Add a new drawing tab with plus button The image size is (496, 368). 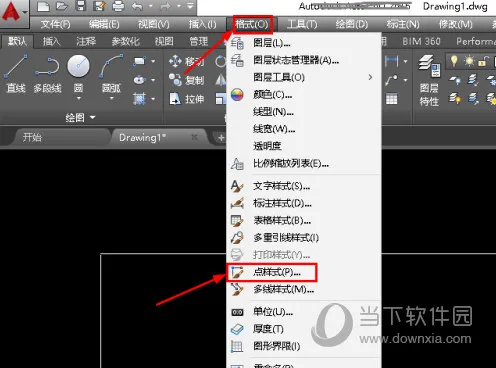tap(220, 137)
